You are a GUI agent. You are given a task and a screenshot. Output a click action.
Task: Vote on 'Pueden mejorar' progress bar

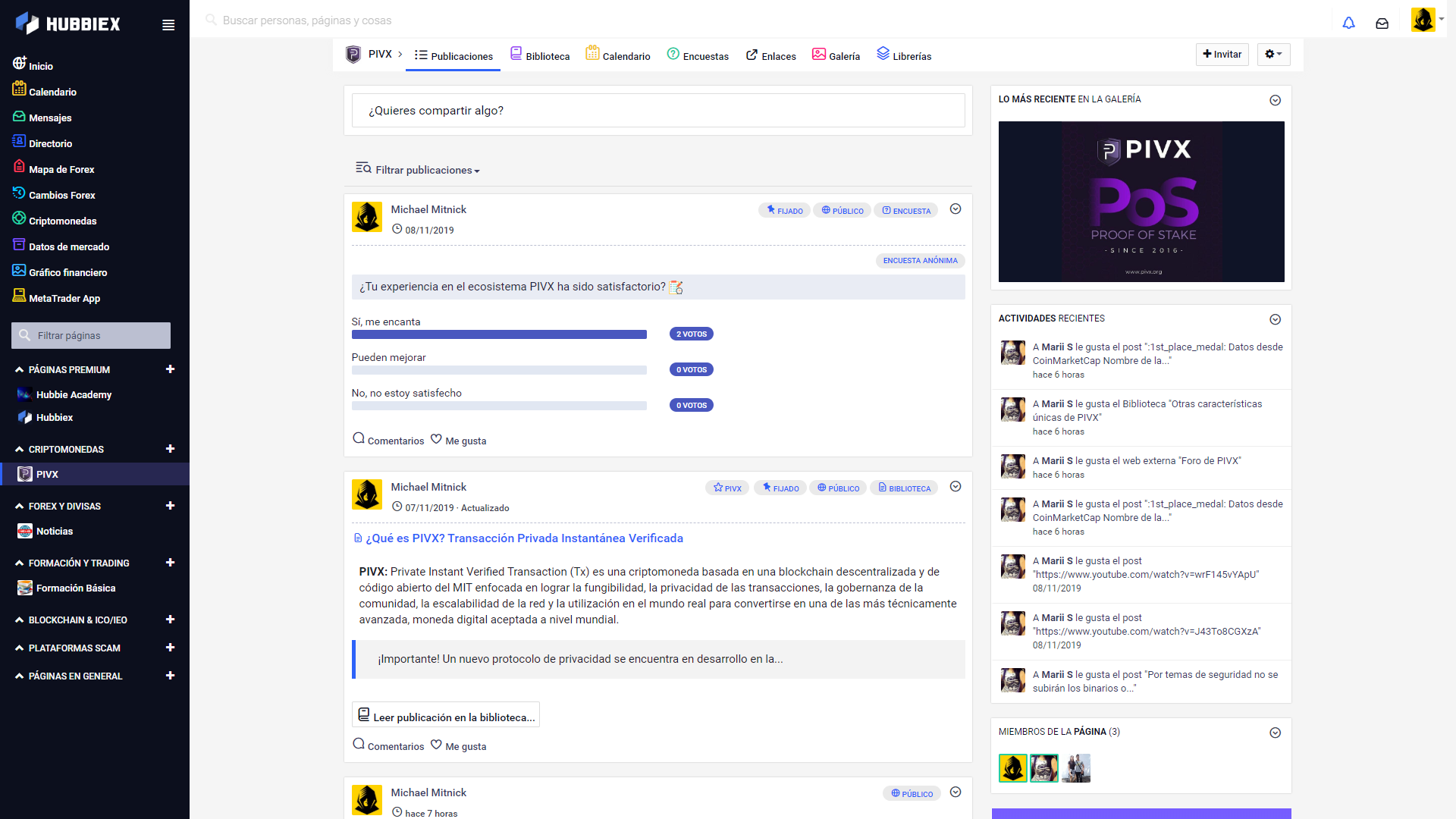(x=499, y=370)
